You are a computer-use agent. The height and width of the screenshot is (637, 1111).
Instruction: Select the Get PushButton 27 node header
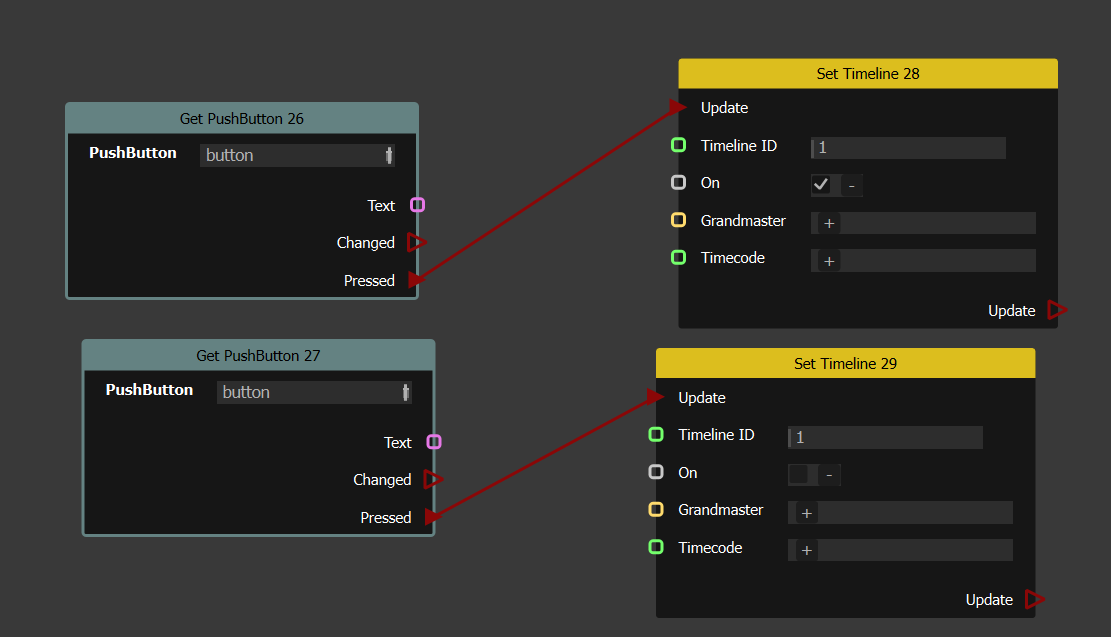(x=258, y=355)
